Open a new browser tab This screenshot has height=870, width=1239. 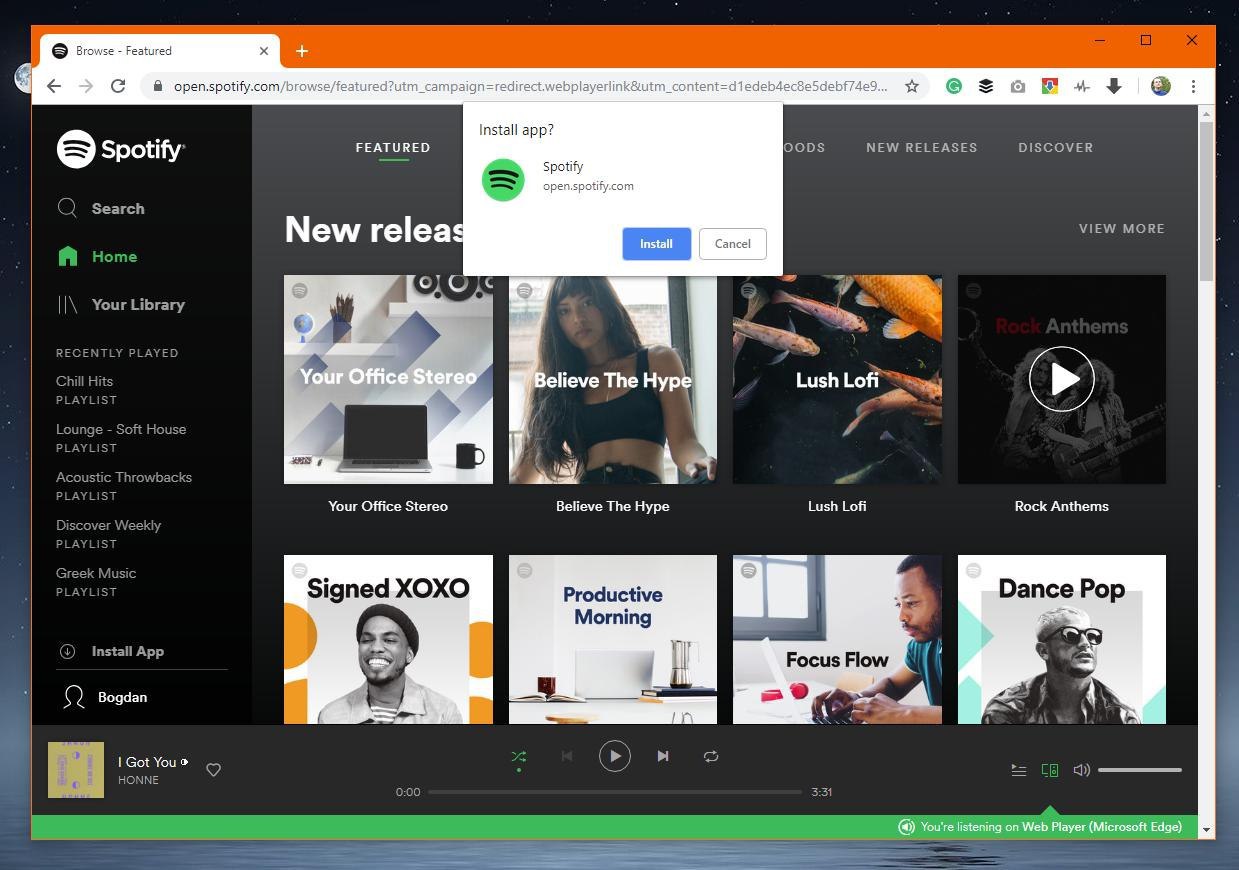302,51
